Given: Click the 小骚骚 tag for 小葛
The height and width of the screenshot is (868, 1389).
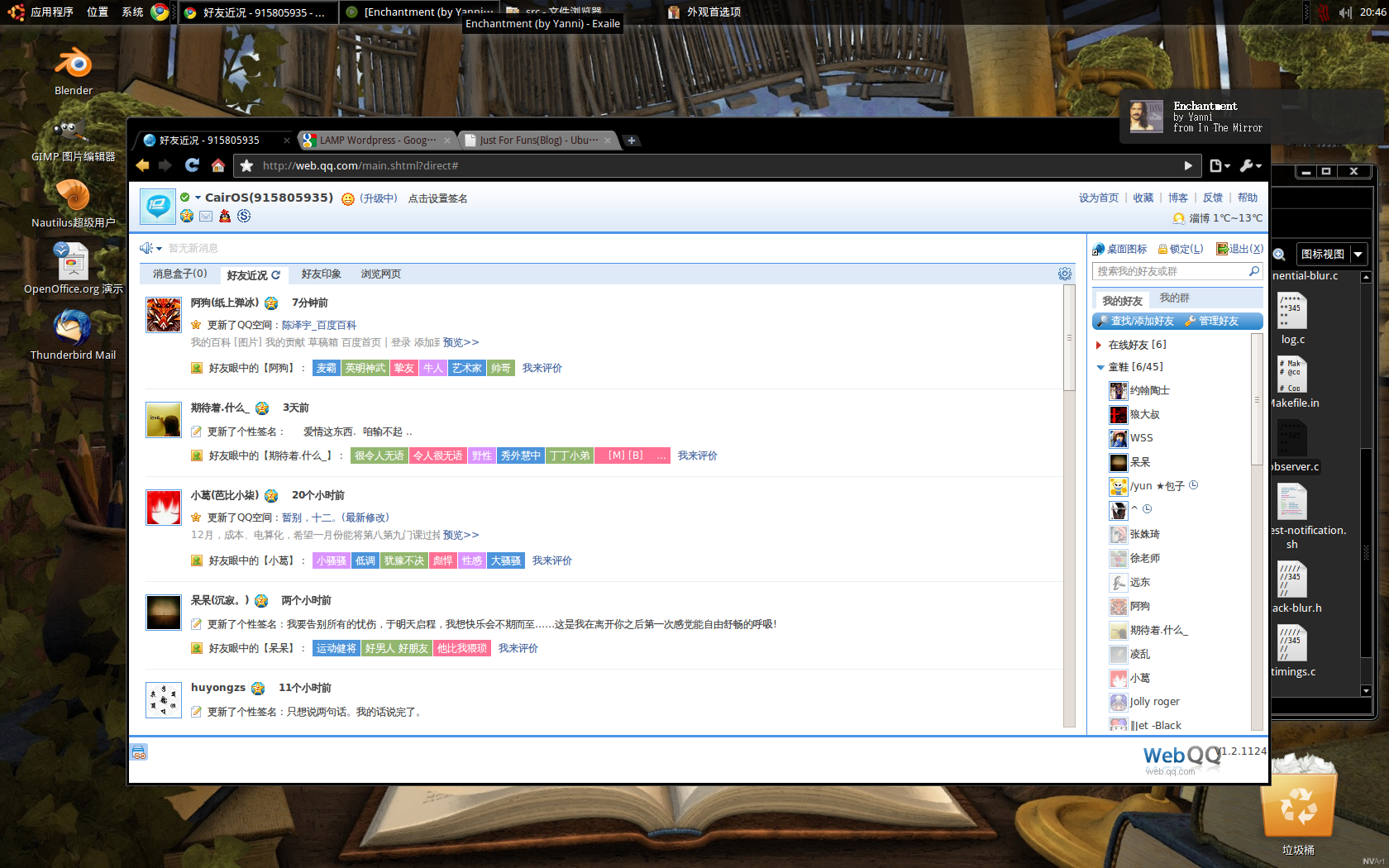Looking at the screenshot, I should pos(331,560).
